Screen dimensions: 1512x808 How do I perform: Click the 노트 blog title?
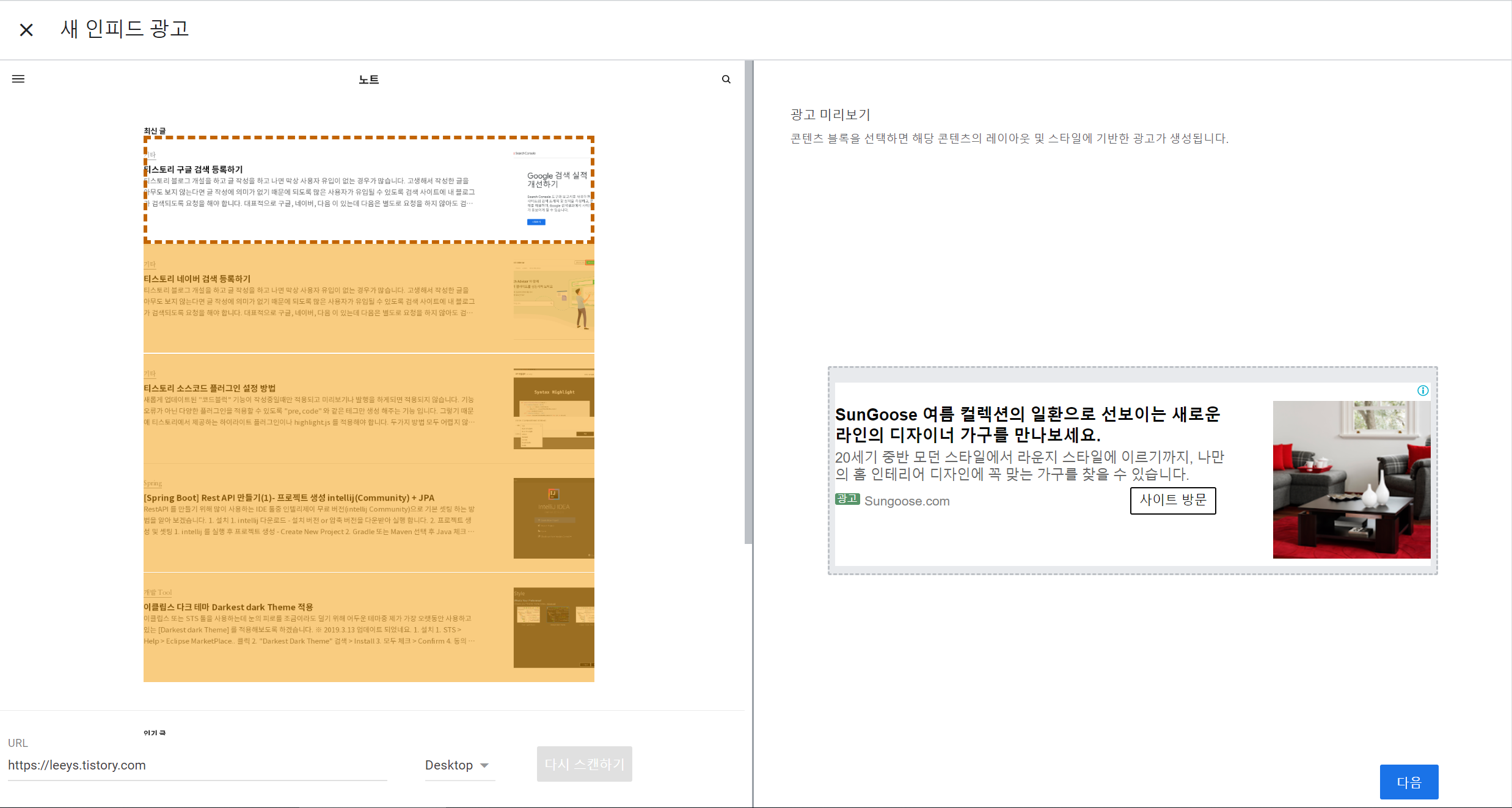369,79
